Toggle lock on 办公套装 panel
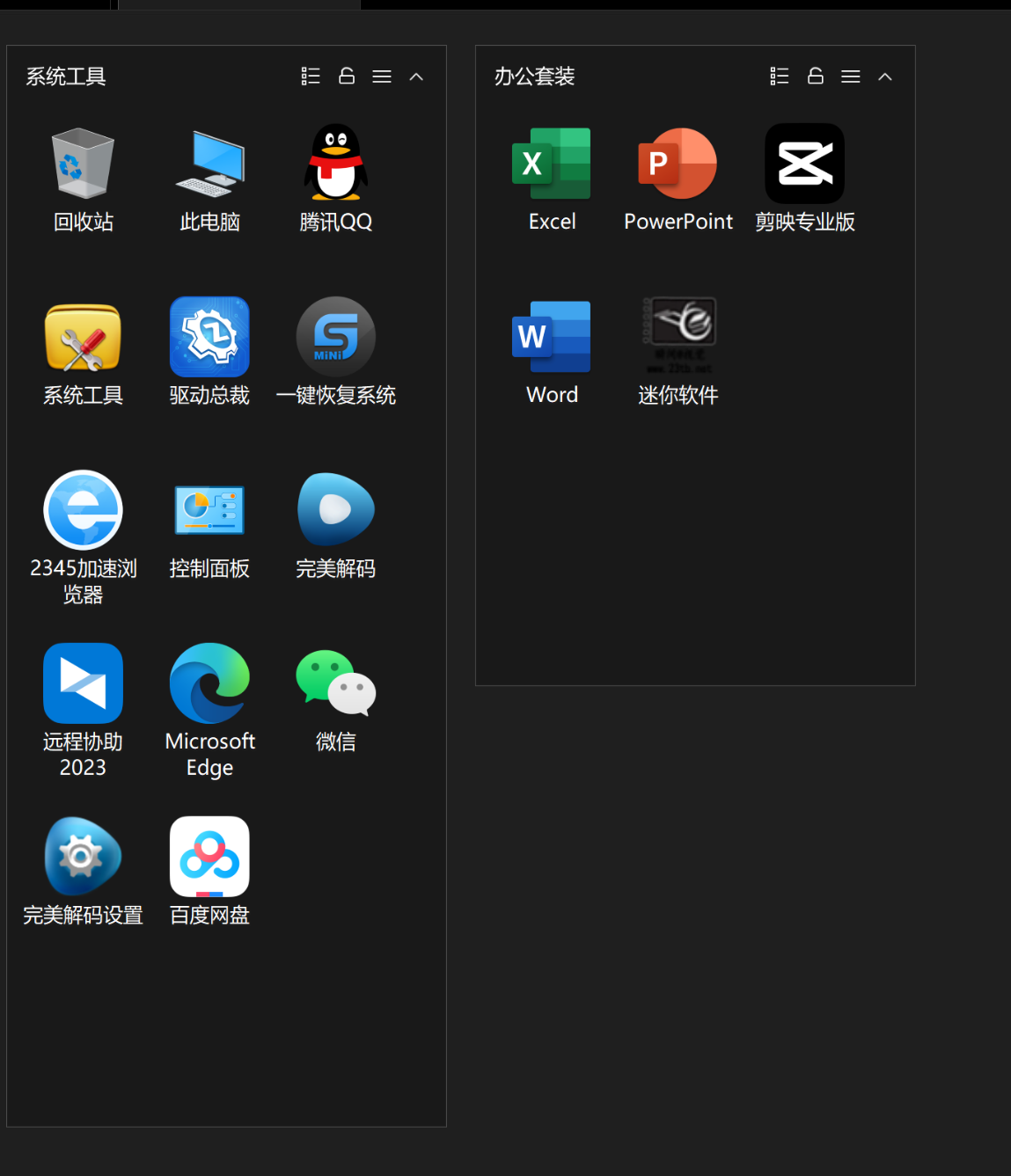1011x1176 pixels. [x=816, y=77]
